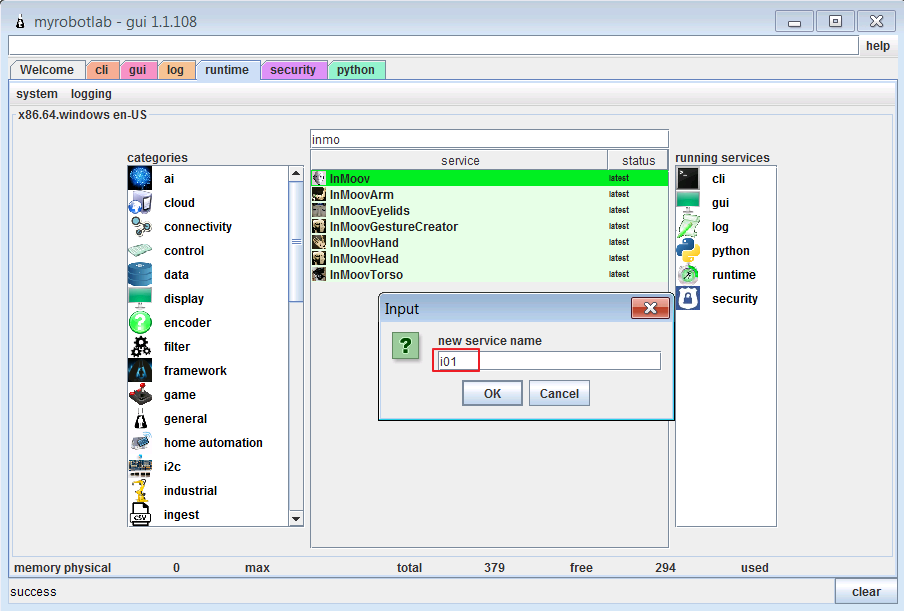Image resolution: width=904 pixels, height=611 pixels.
Task: Select the runtime tab
Action: [x=227, y=70]
